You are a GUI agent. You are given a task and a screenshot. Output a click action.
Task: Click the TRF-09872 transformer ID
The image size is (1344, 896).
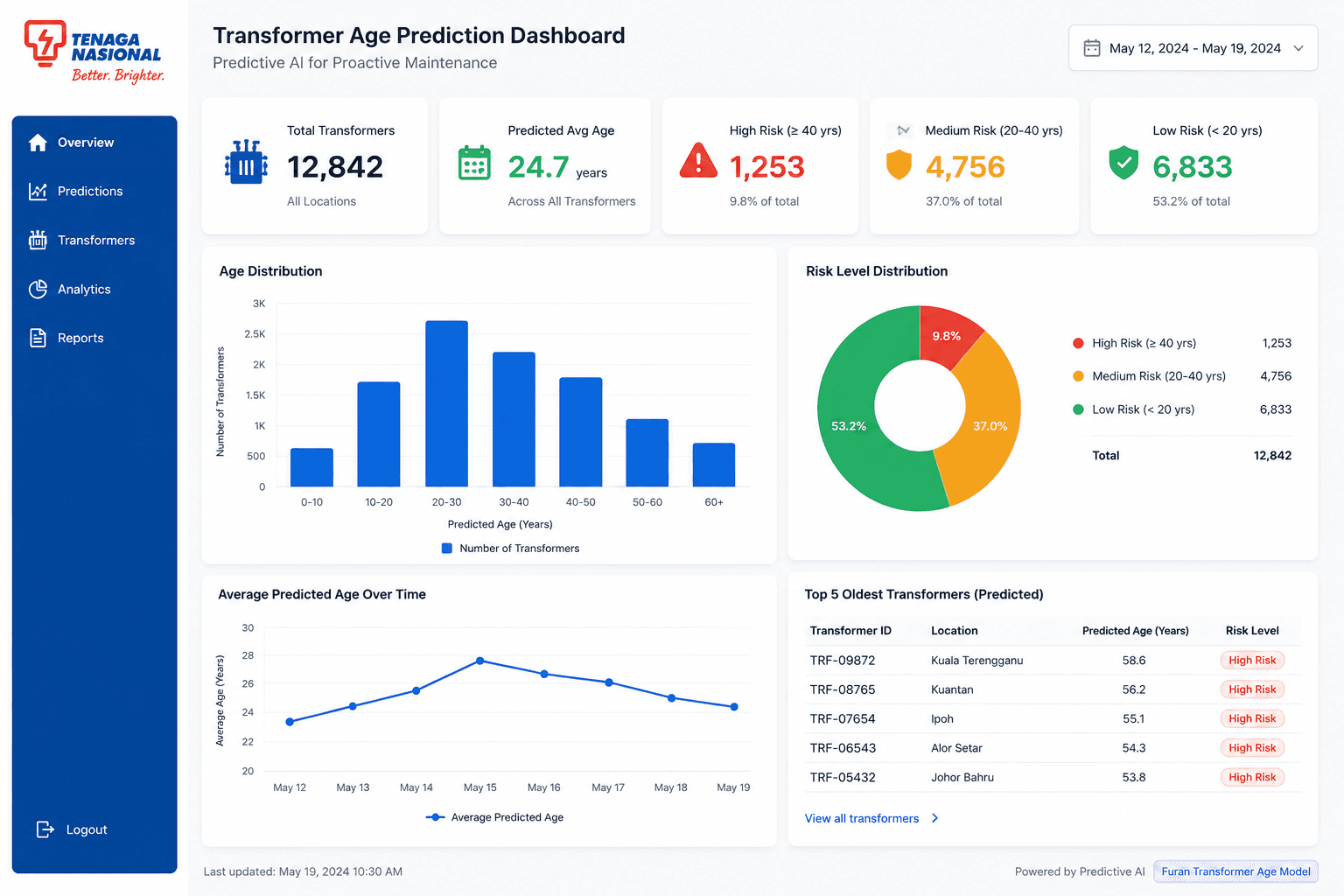pyautogui.click(x=843, y=661)
